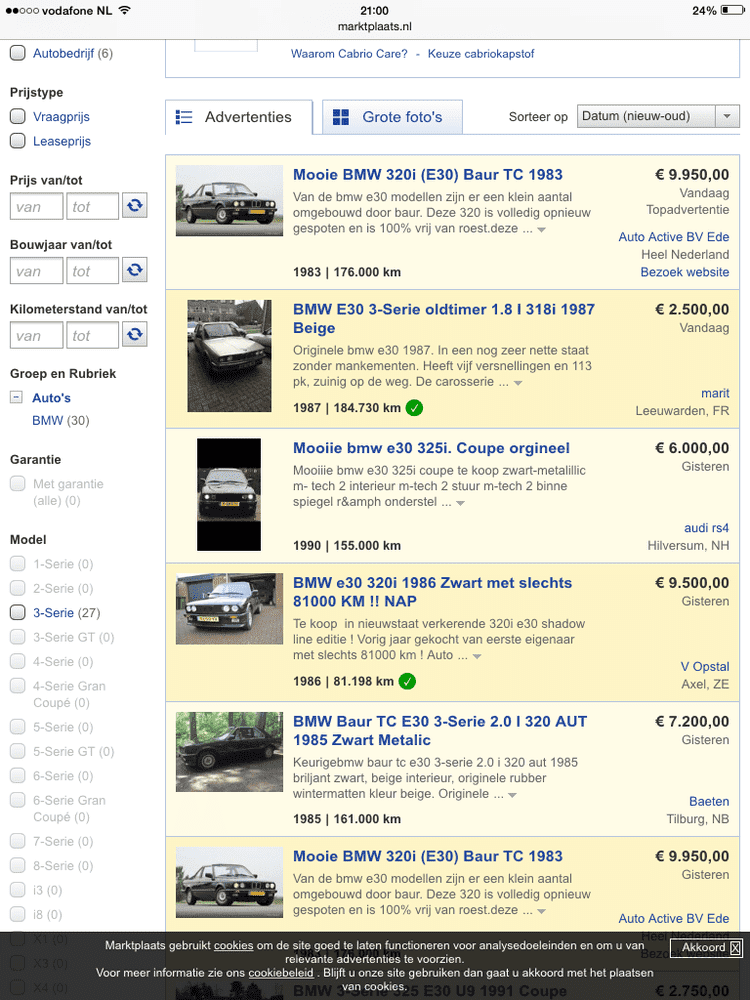Open the Bezoek website link

pyautogui.click(x=685, y=272)
